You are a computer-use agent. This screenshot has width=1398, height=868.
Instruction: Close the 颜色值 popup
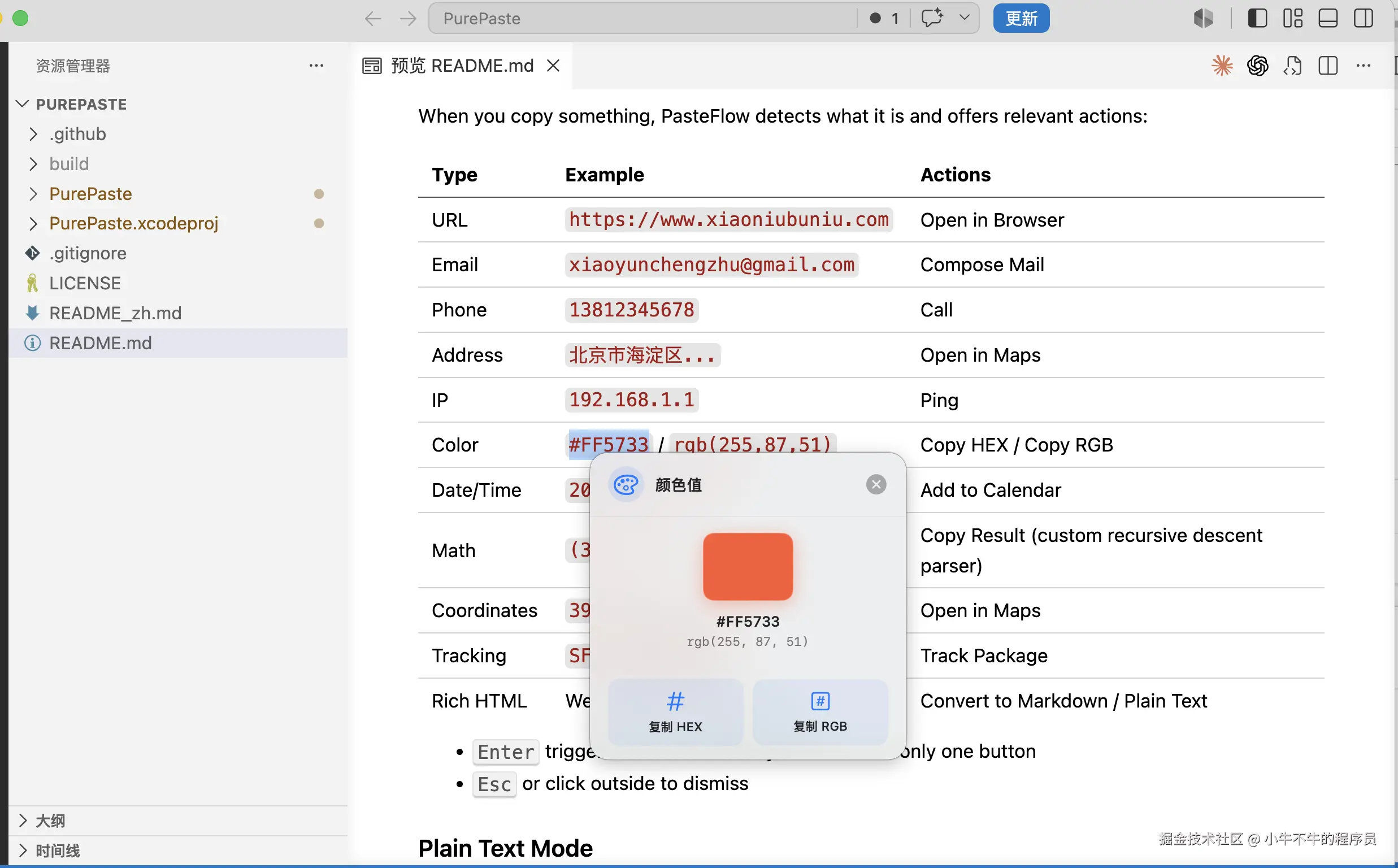click(876, 484)
